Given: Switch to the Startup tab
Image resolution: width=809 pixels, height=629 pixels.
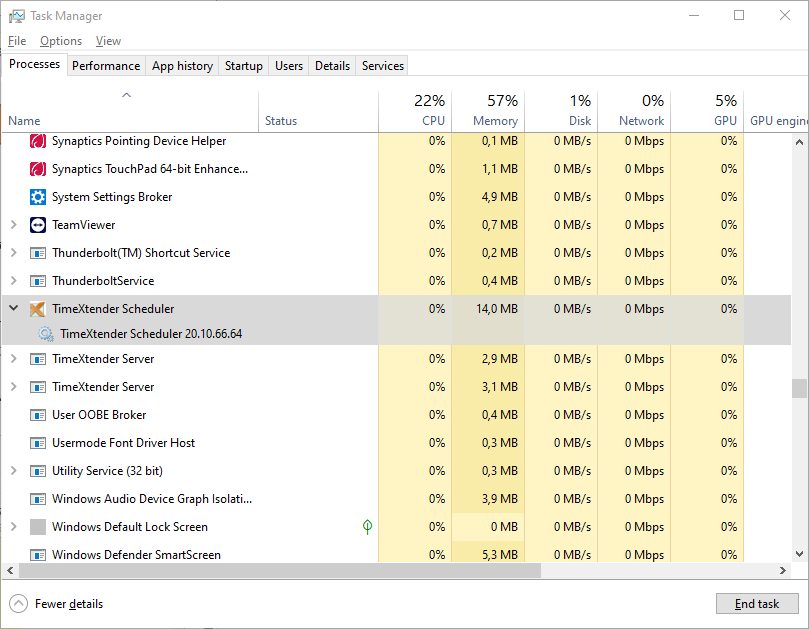Looking at the screenshot, I should coord(244,66).
